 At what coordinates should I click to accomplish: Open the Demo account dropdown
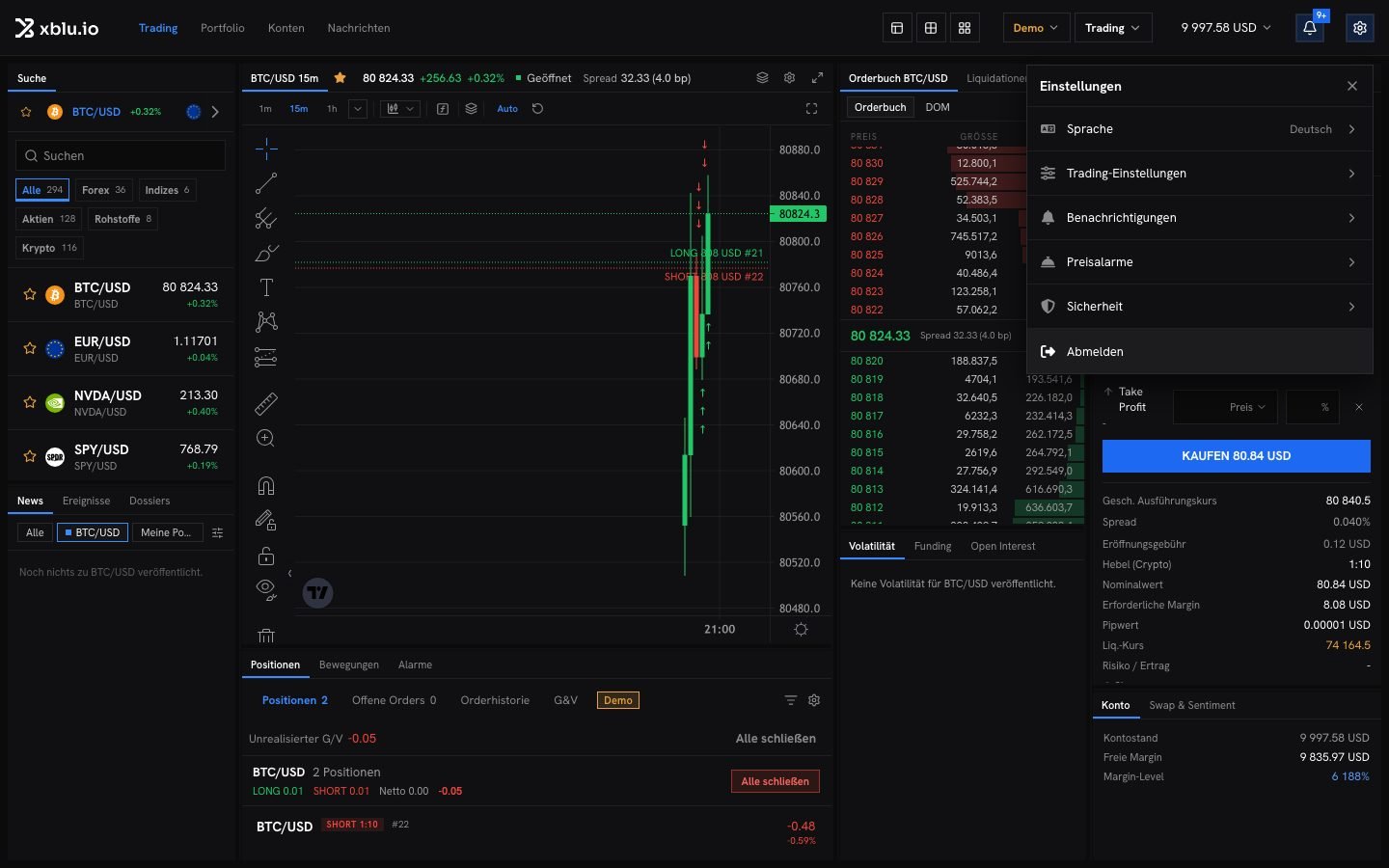point(1035,28)
